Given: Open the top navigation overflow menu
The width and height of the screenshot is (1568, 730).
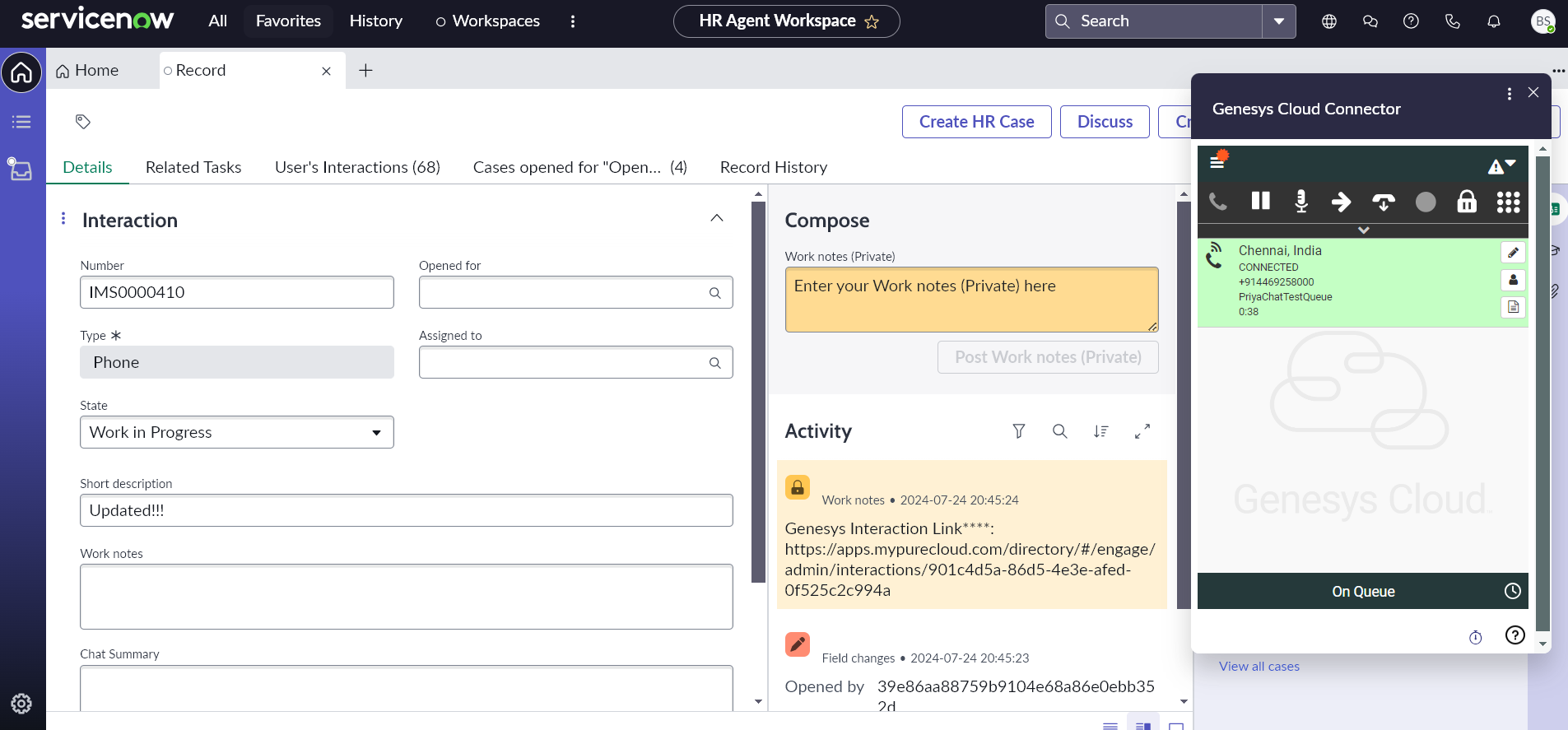Looking at the screenshot, I should [573, 21].
